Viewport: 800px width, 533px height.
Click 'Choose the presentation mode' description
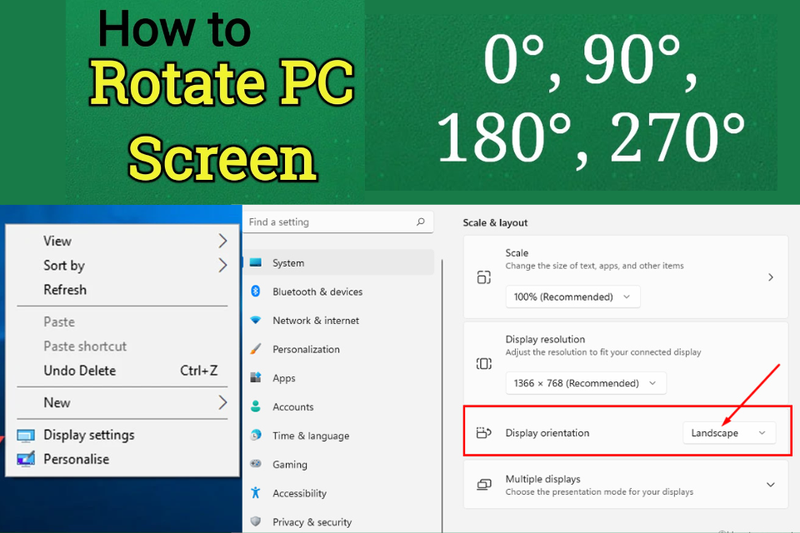coord(599,492)
